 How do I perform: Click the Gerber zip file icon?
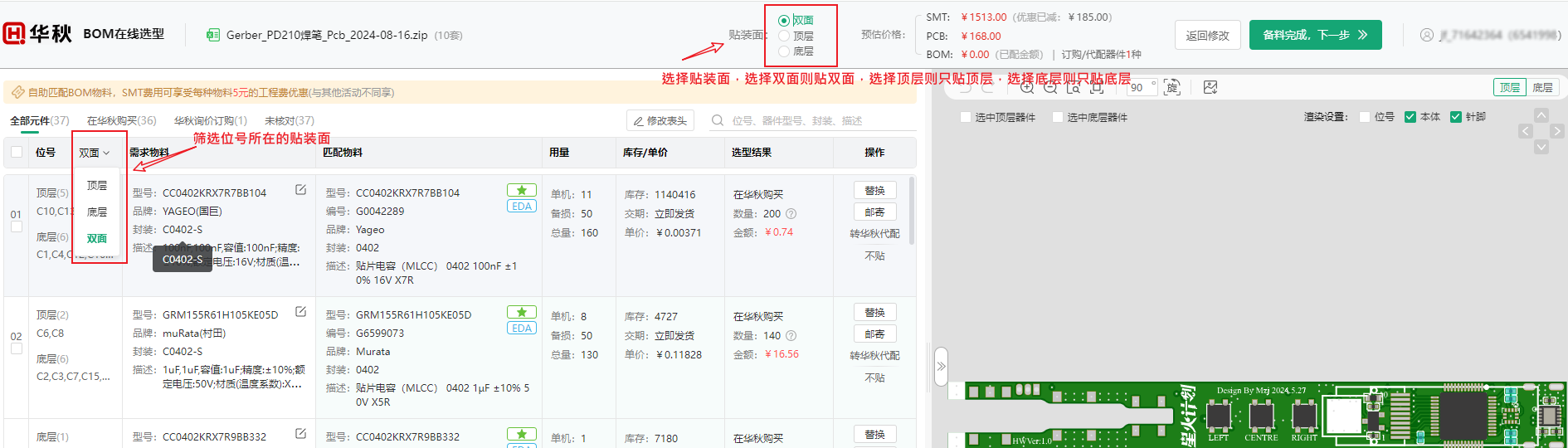(x=213, y=35)
